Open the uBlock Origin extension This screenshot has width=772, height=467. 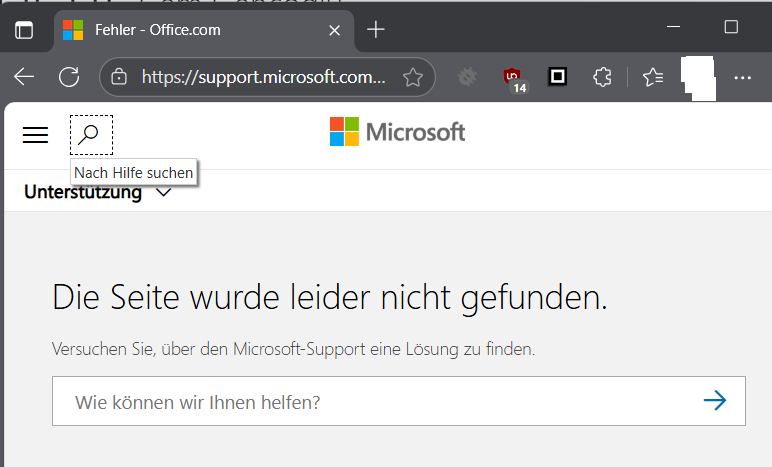513,78
